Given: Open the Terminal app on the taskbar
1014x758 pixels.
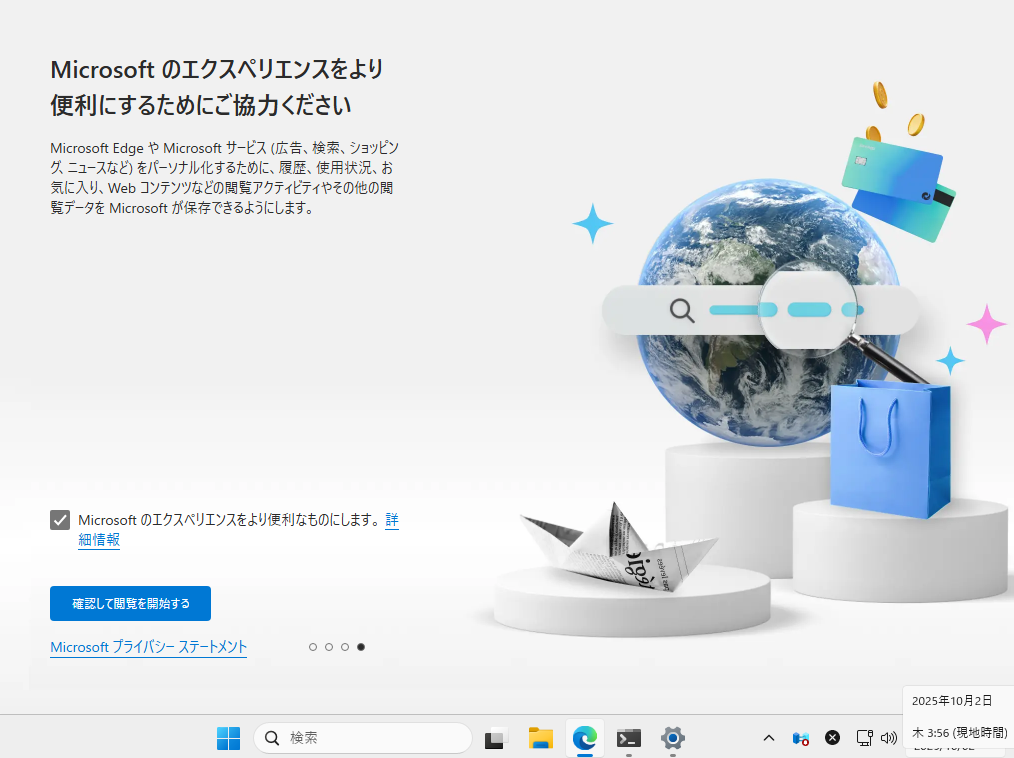Looking at the screenshot, I should click(x=629, y=738).
